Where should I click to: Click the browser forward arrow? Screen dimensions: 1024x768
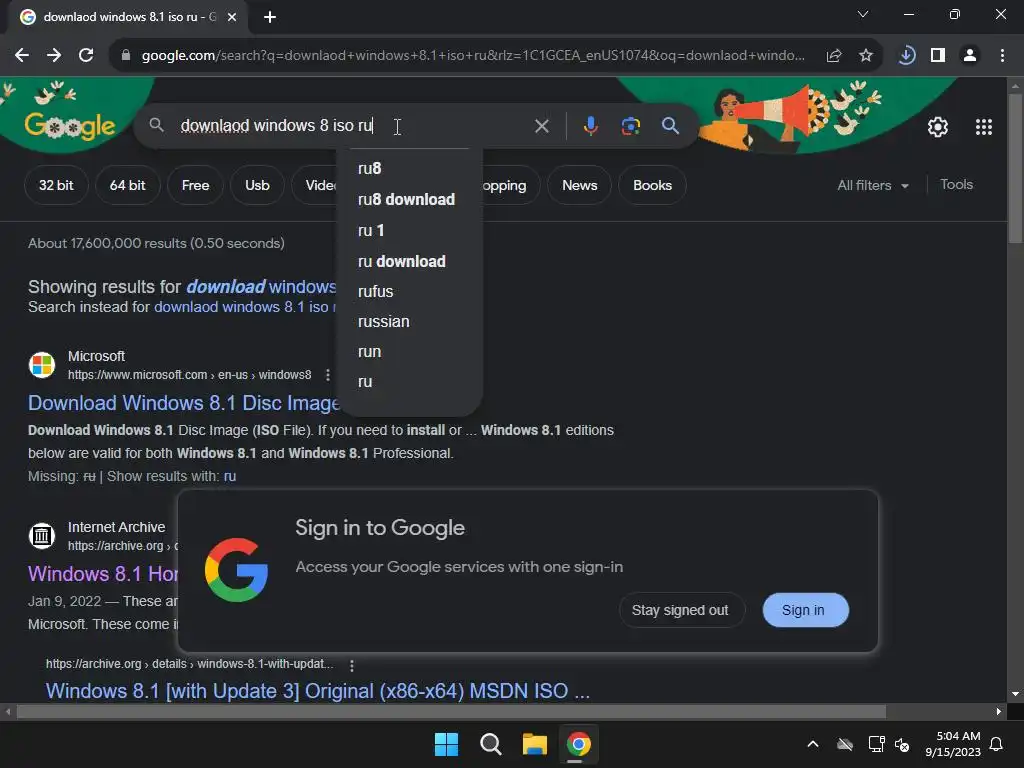[54, 56]
